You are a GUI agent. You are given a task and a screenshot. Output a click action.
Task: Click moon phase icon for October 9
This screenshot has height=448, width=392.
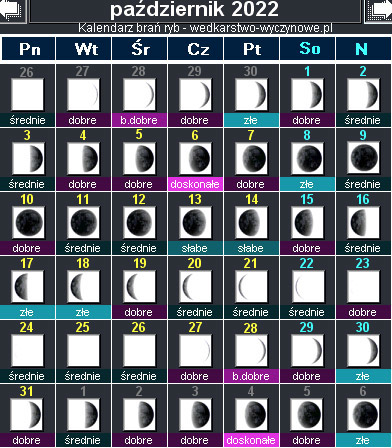tap(363, 159)
